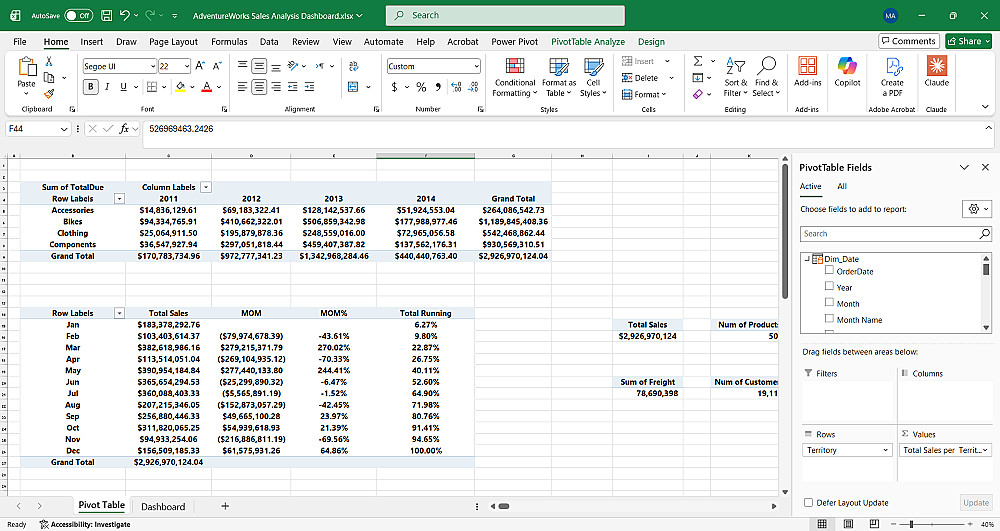Click the Share button

coord(968,41)
